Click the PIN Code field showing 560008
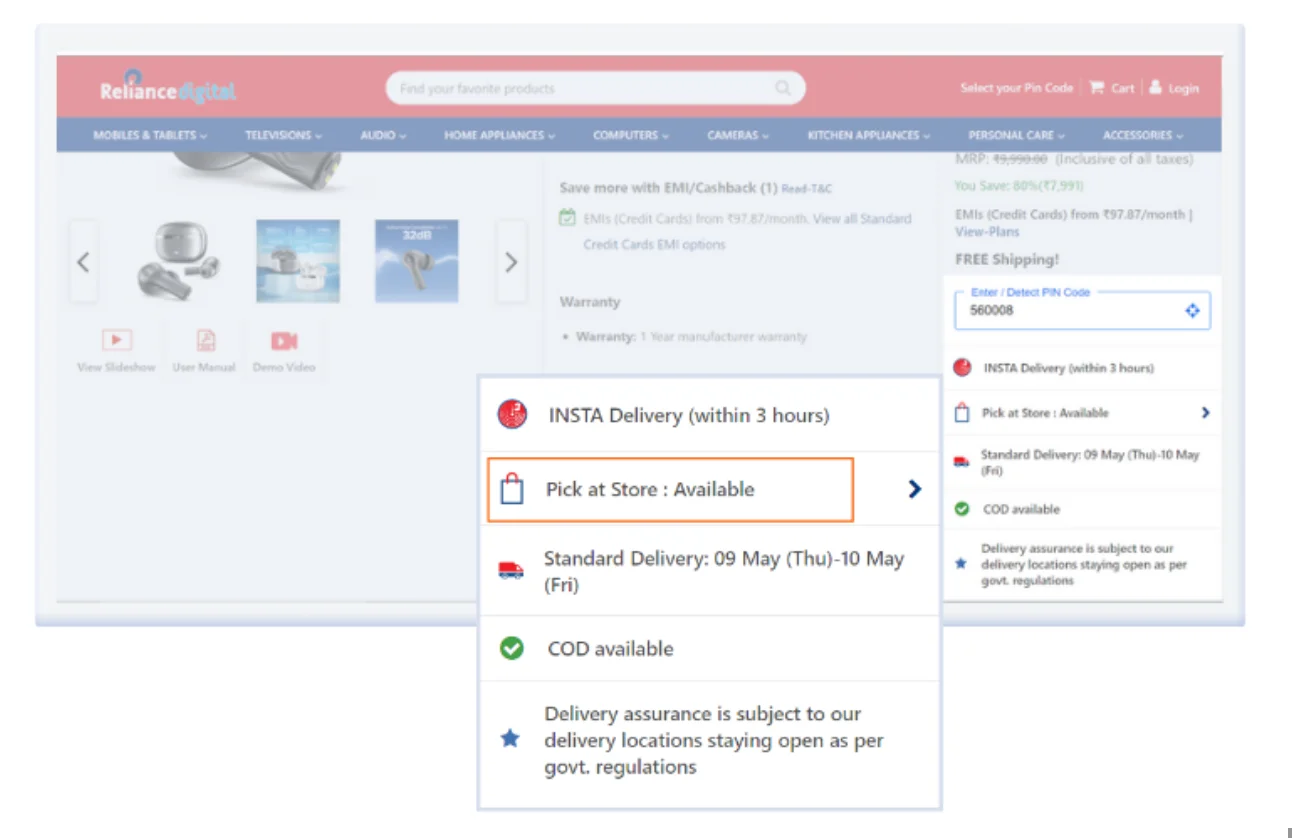 pyautogui.click(x=1082, y=311)
